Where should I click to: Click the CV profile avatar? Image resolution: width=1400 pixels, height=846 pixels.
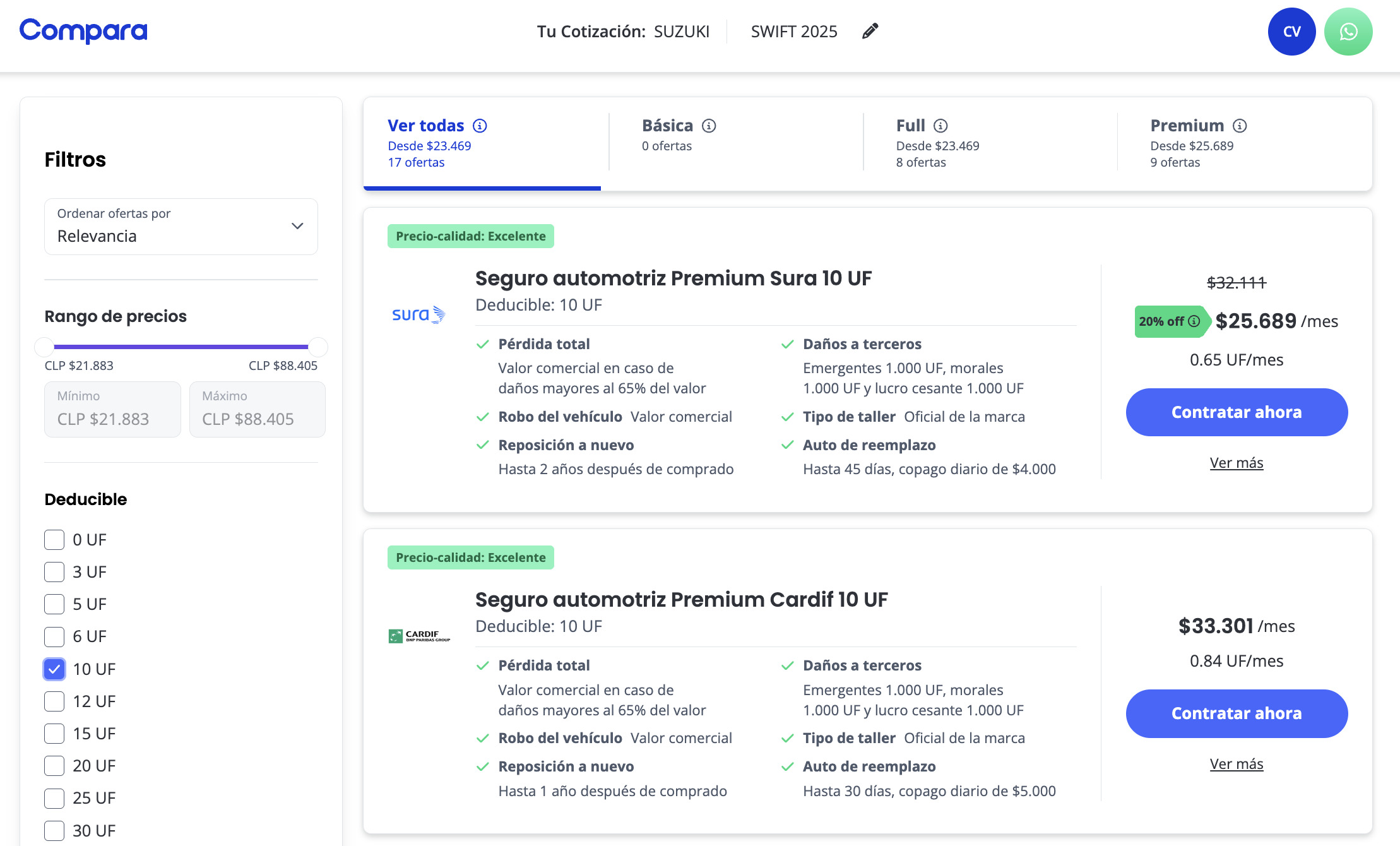(x=1291, y=30)
